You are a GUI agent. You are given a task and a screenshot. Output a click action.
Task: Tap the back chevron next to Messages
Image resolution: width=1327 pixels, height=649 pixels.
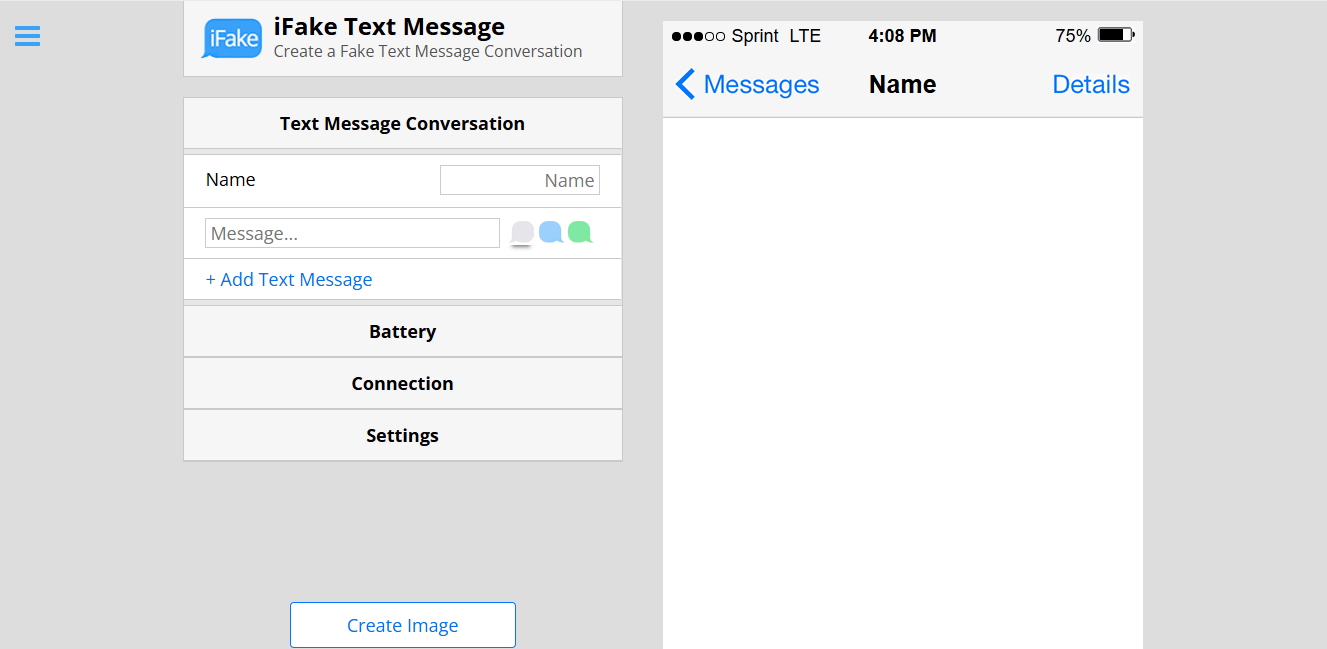(x=685, y=84)
